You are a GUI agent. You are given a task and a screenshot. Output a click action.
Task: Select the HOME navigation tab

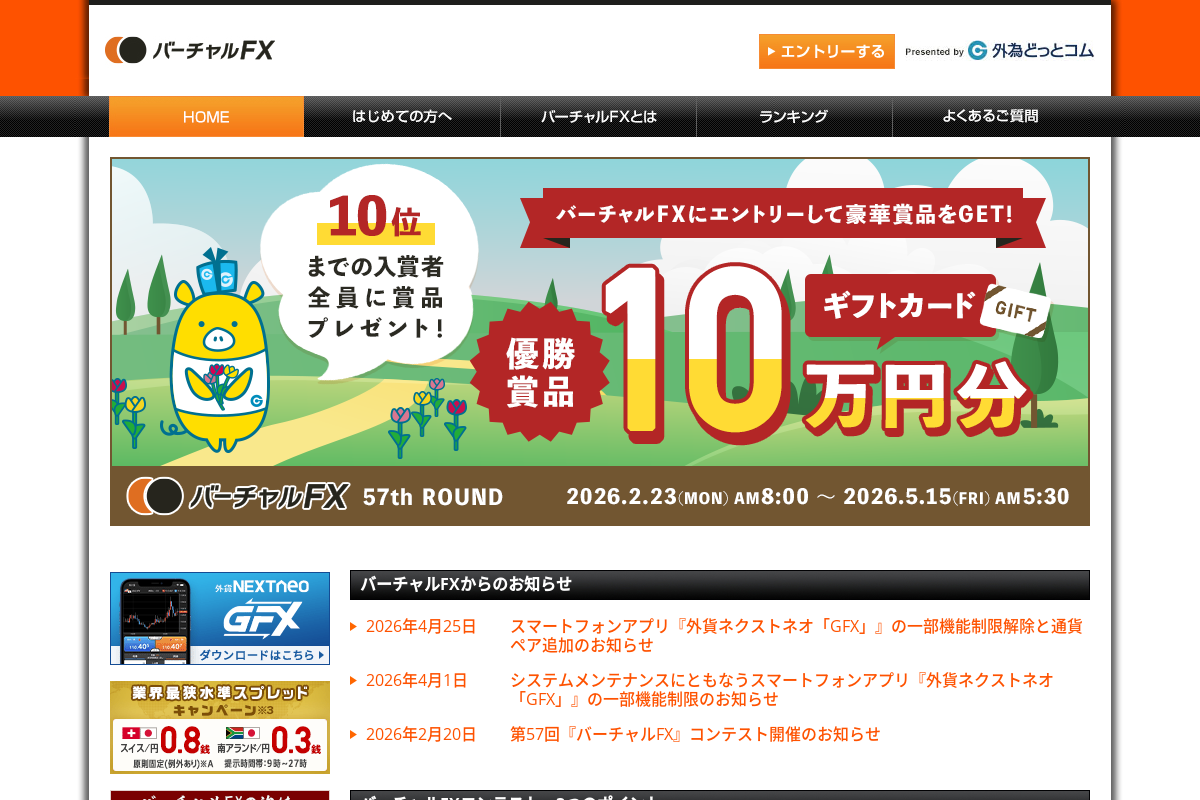tap(206, 116)
